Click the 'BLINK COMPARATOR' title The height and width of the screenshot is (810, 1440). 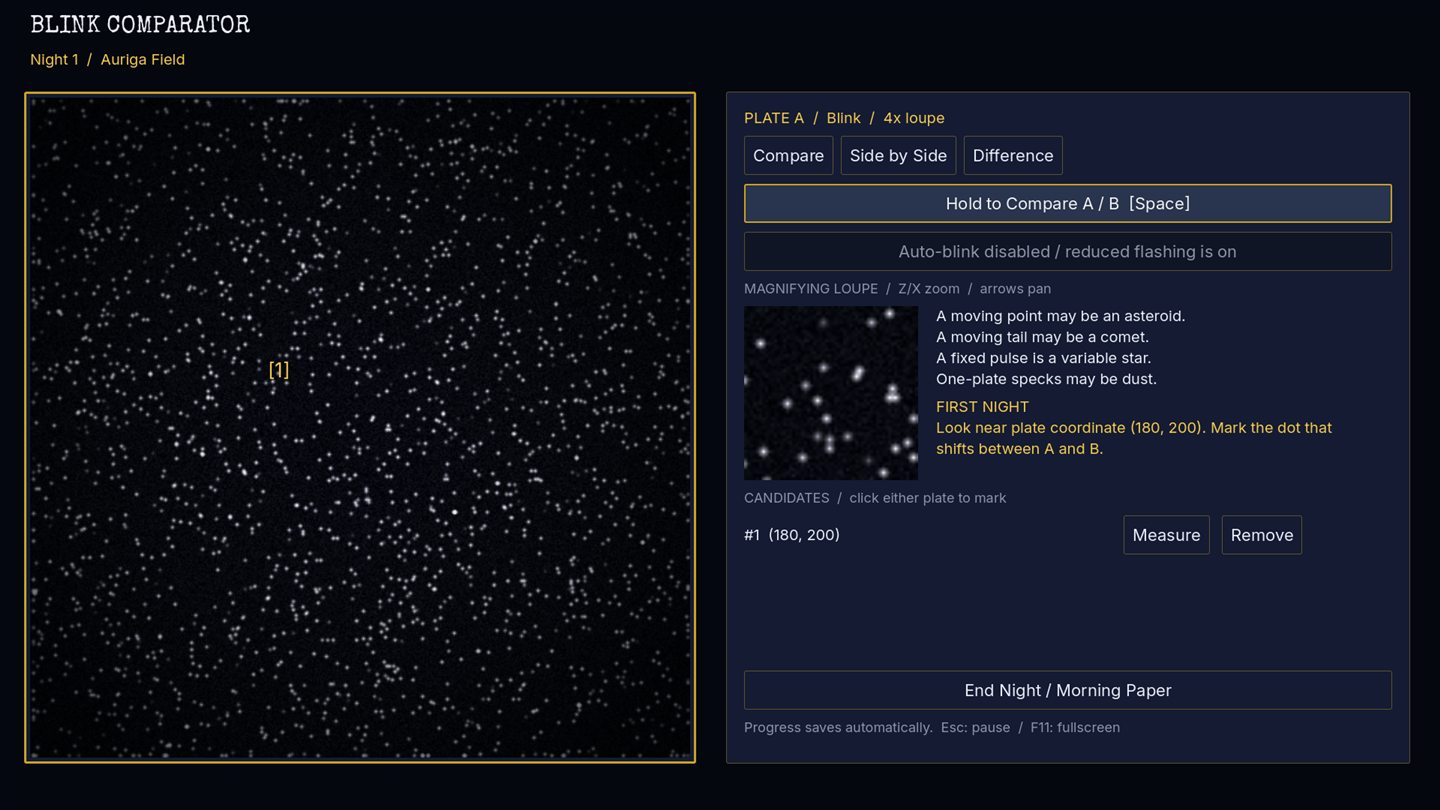[140, 25]
